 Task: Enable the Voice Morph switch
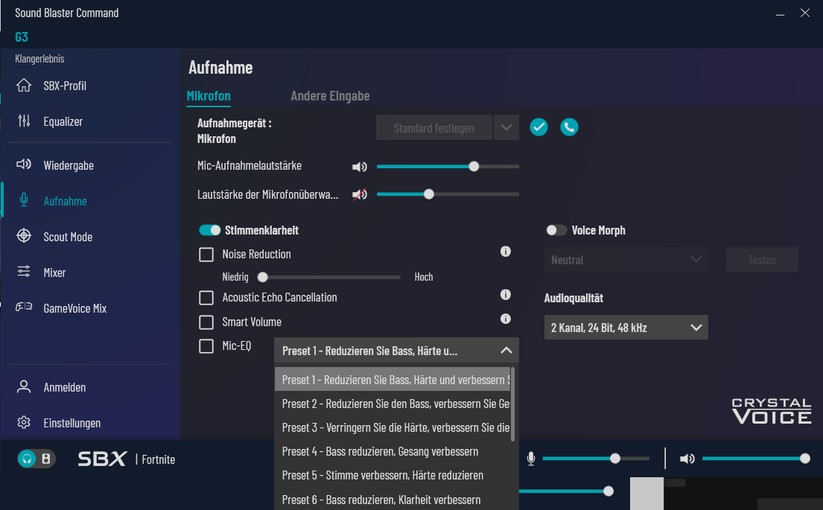(556, 230)
